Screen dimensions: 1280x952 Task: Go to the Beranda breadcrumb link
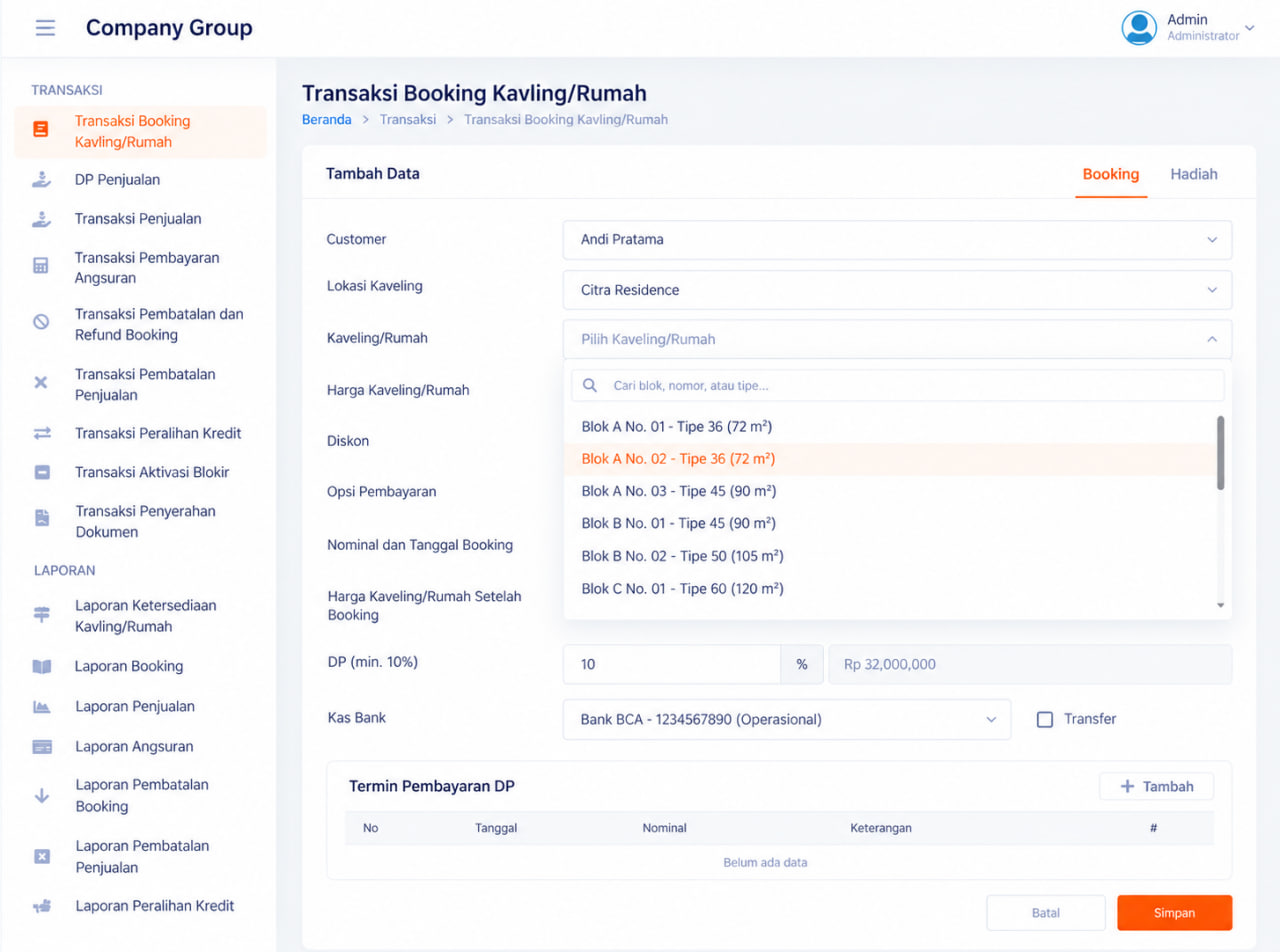point(327,119)
